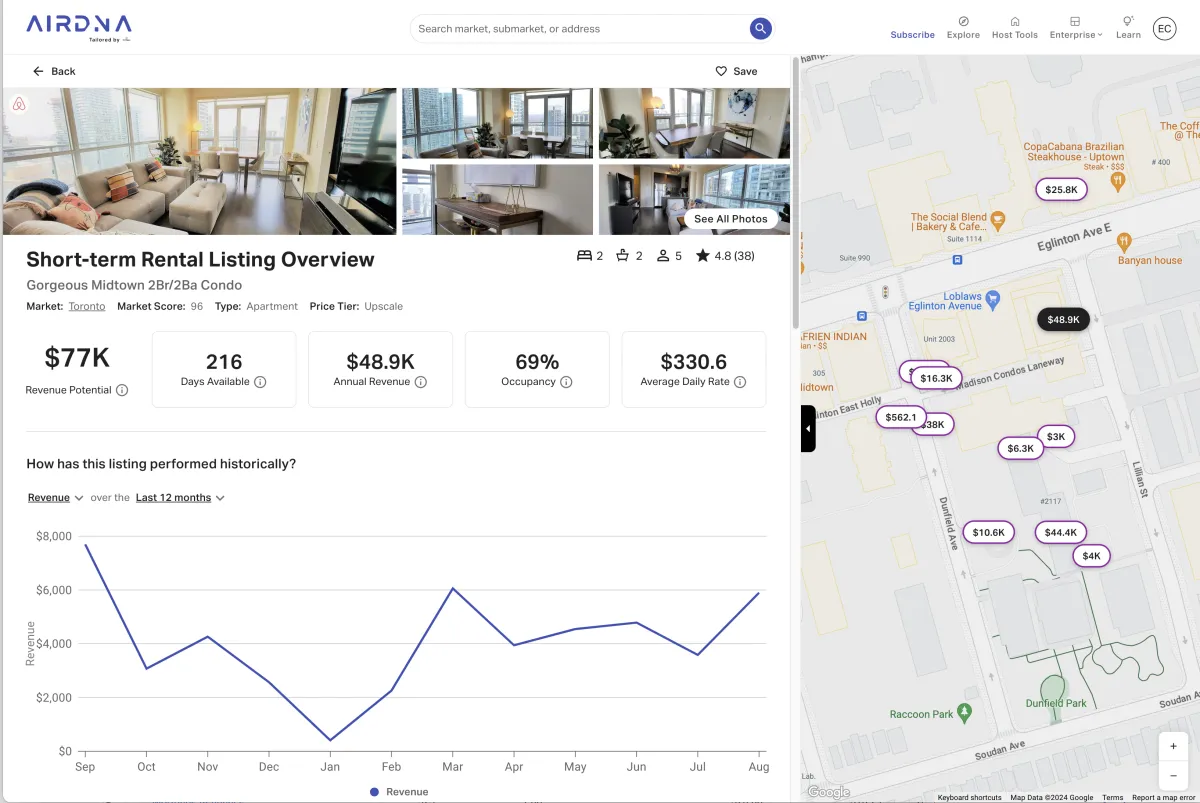Expand the Revenue metric dropdown
This screenshot has width=1200, height=803.
point(56,498)
